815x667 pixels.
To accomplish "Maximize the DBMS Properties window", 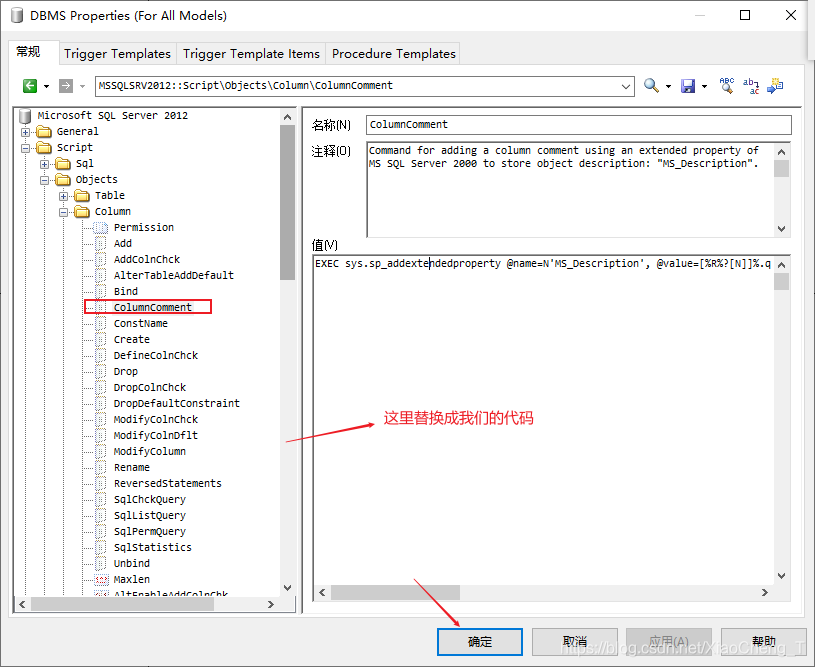I will coord(745,15).
